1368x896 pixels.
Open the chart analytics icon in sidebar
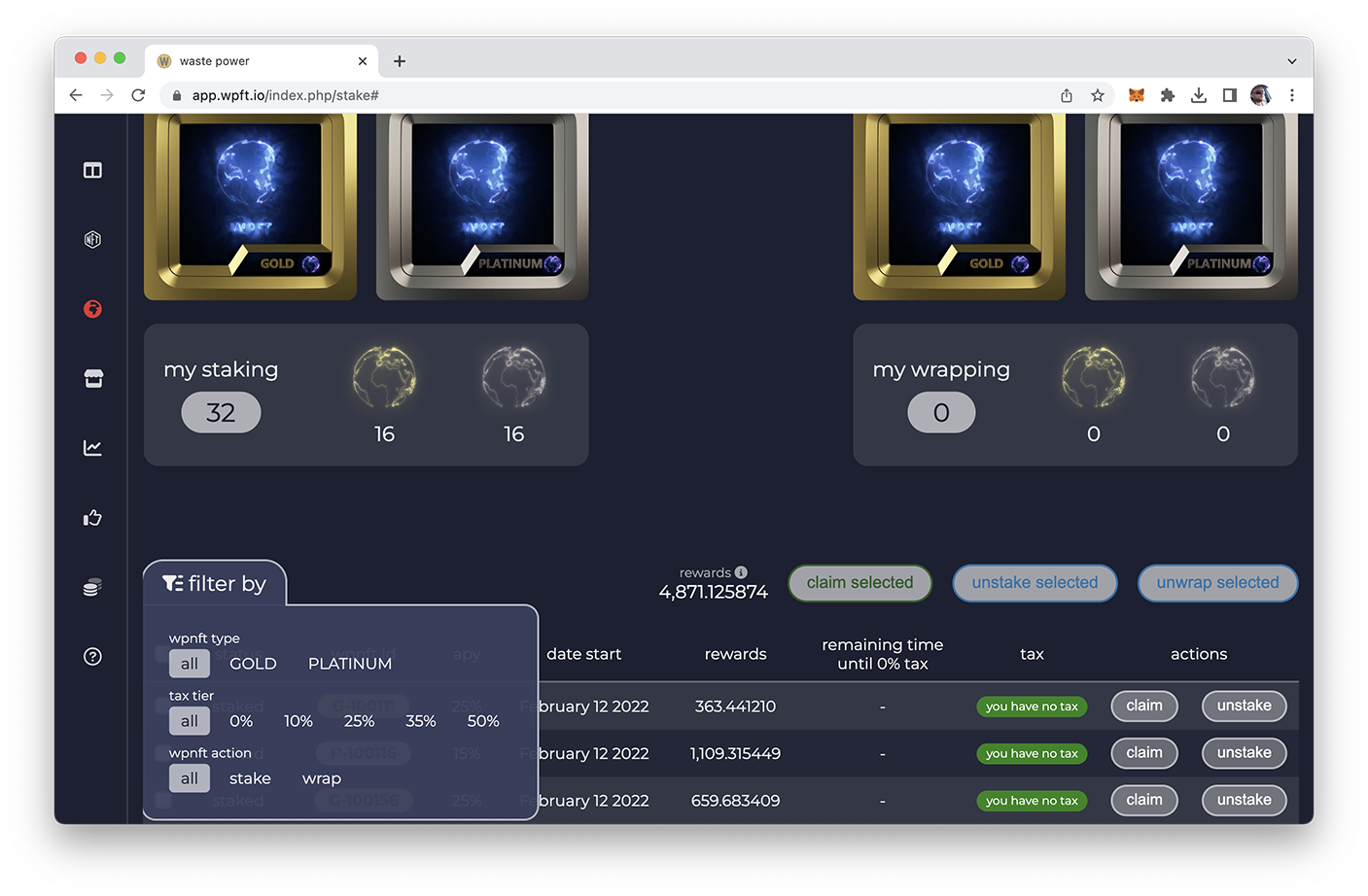tap(92, 448)
